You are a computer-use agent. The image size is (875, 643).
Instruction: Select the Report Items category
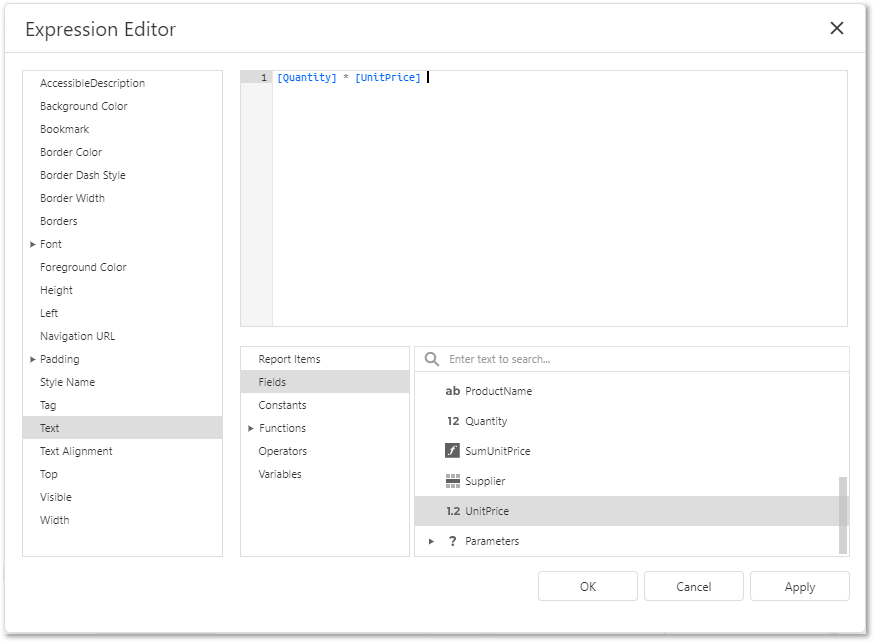pos(289,359)
